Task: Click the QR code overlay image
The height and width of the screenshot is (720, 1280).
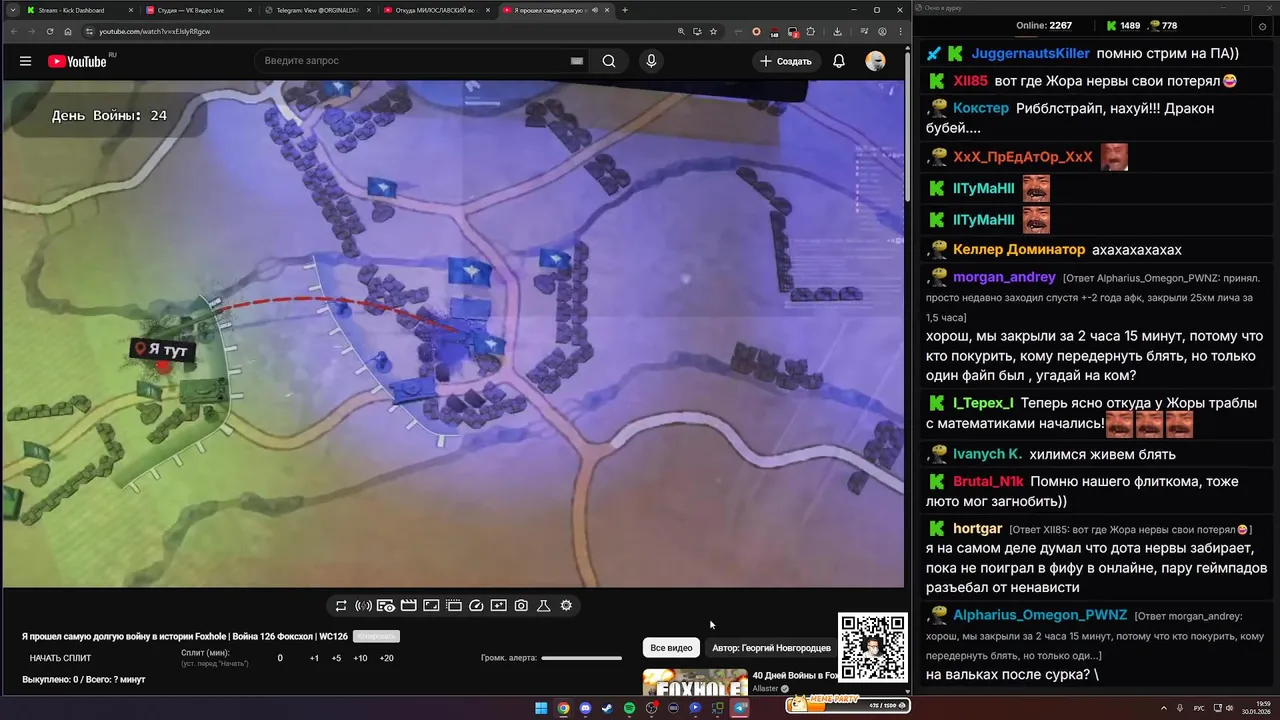Action: pyautogui.click(x=873, y=647)
